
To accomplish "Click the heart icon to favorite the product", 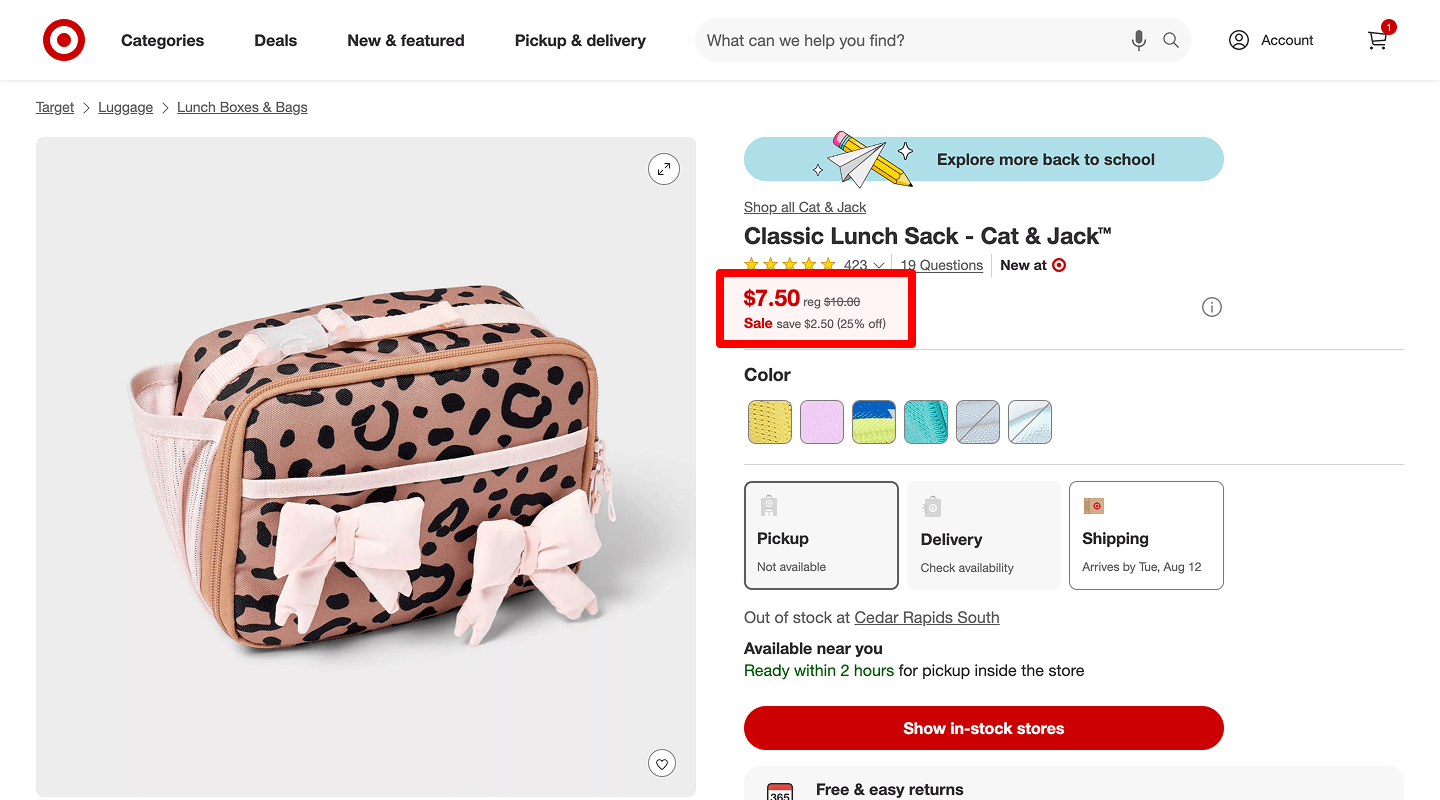I will [662, 762].
